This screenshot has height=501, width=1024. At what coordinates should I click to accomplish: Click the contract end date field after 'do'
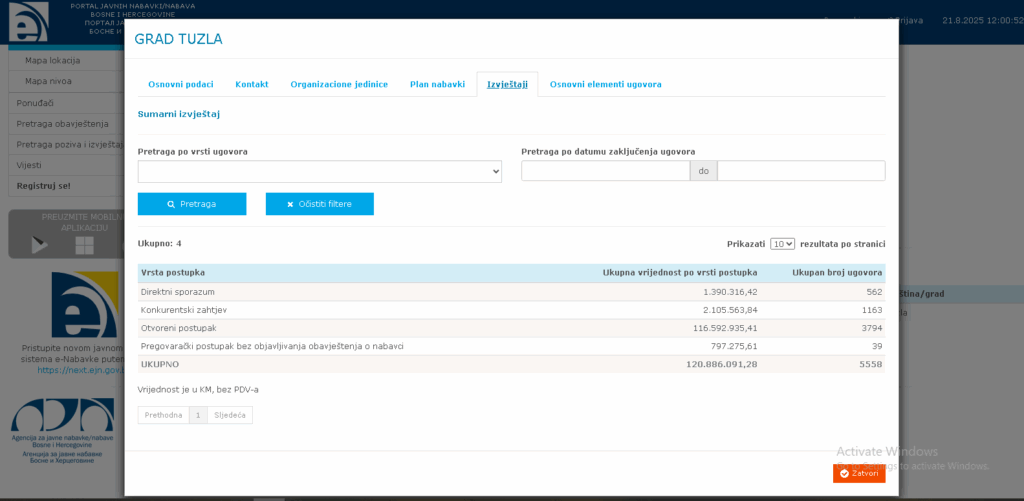(800, 171)
